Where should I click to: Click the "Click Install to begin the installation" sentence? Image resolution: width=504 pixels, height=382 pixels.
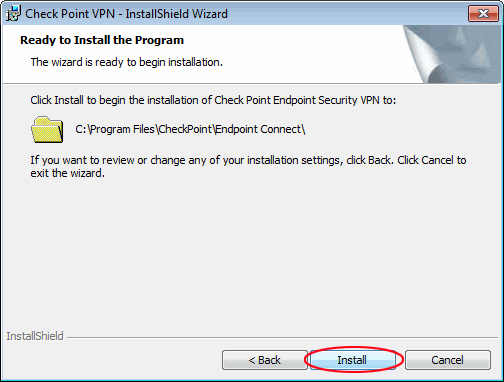tap(213, 100)
